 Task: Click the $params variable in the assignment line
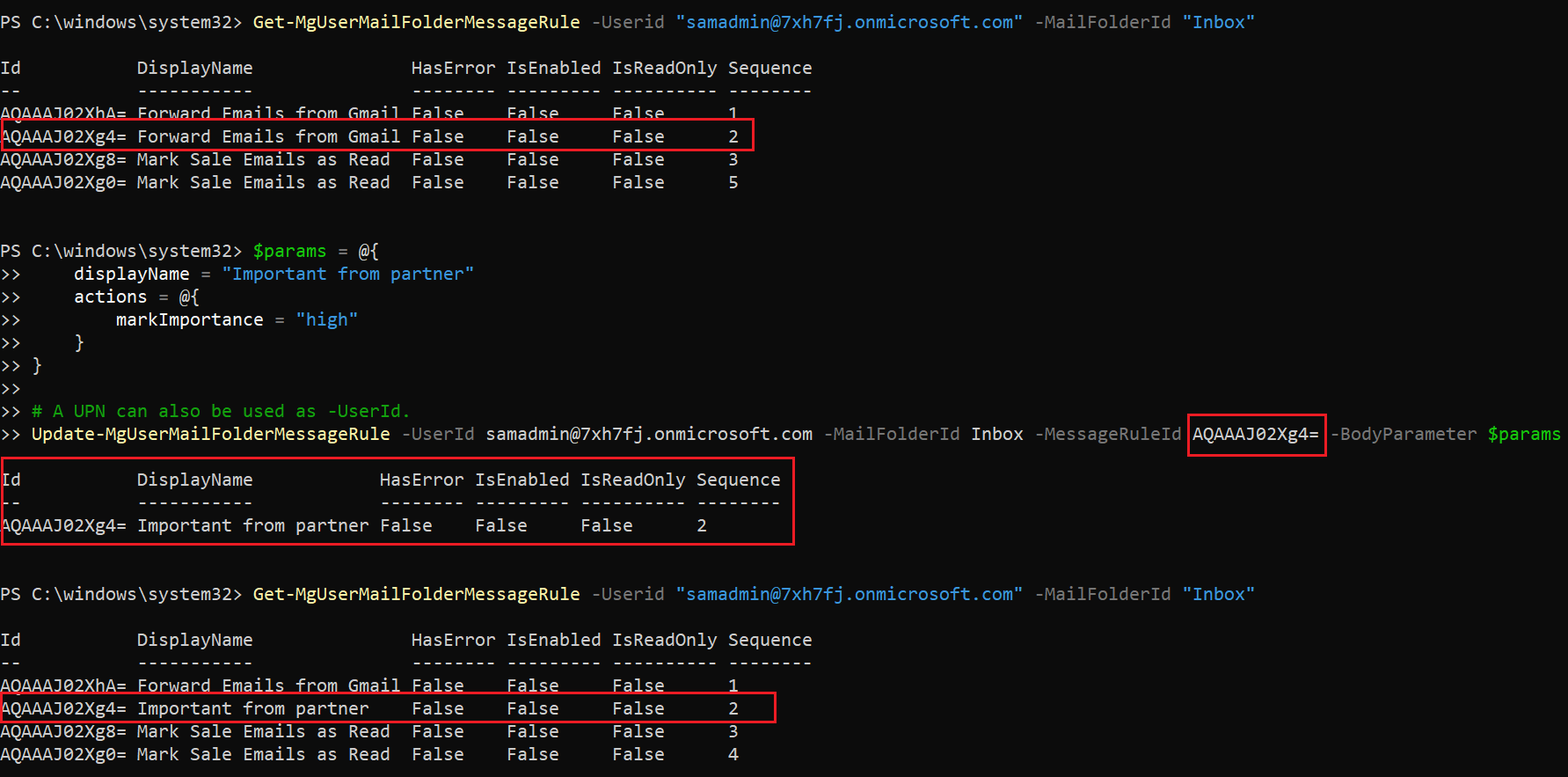(289, 252)
